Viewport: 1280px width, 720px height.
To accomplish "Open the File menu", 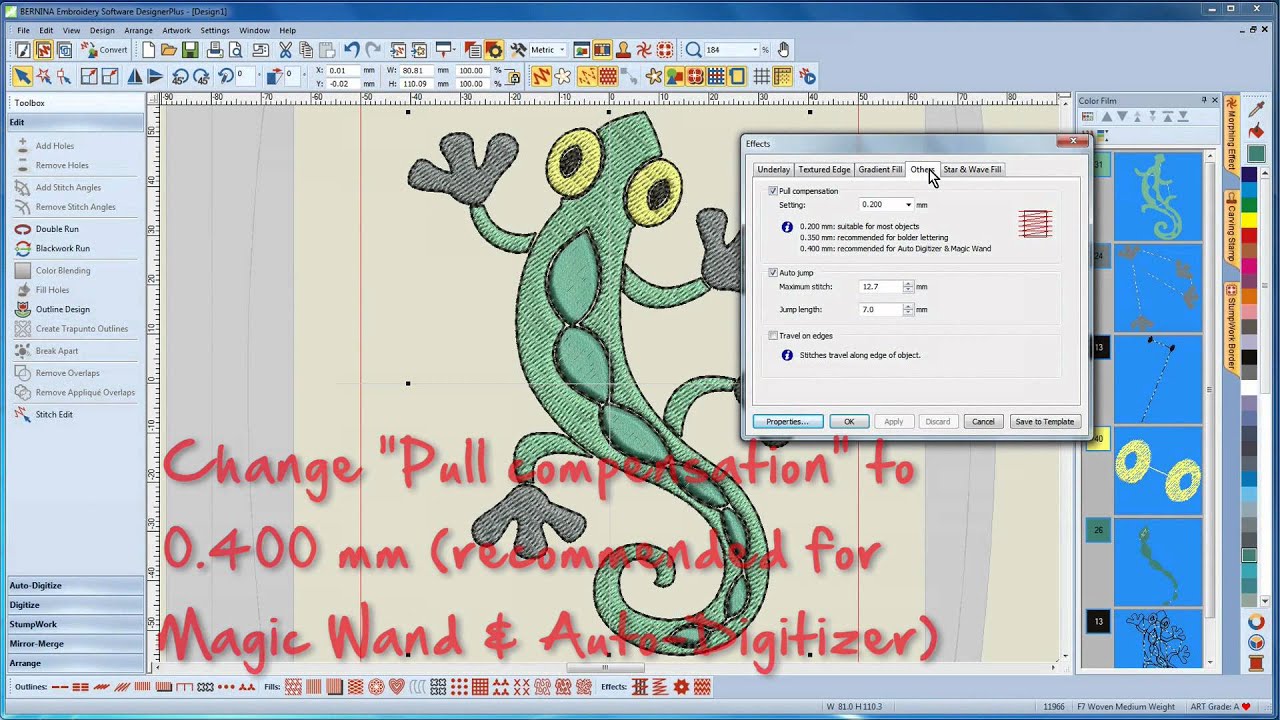I will pos(23,31).
